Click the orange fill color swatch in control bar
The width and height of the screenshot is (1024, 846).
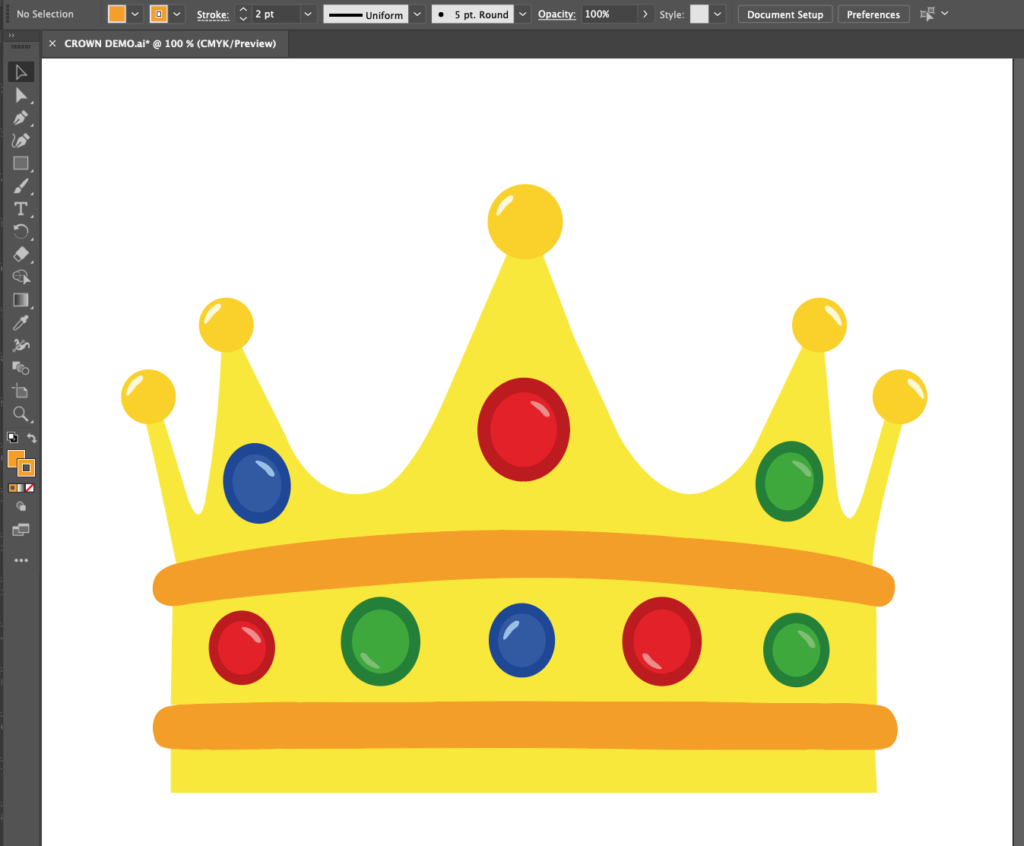click(117, 15)
